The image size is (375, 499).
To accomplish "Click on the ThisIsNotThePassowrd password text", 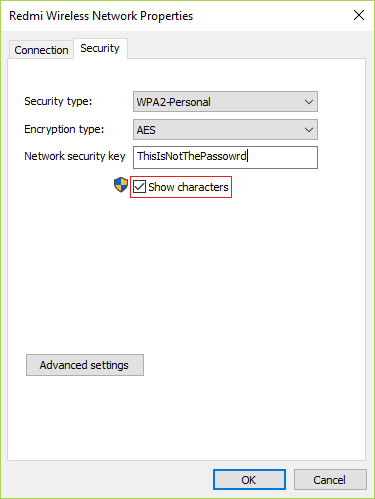I will (192, 156).
